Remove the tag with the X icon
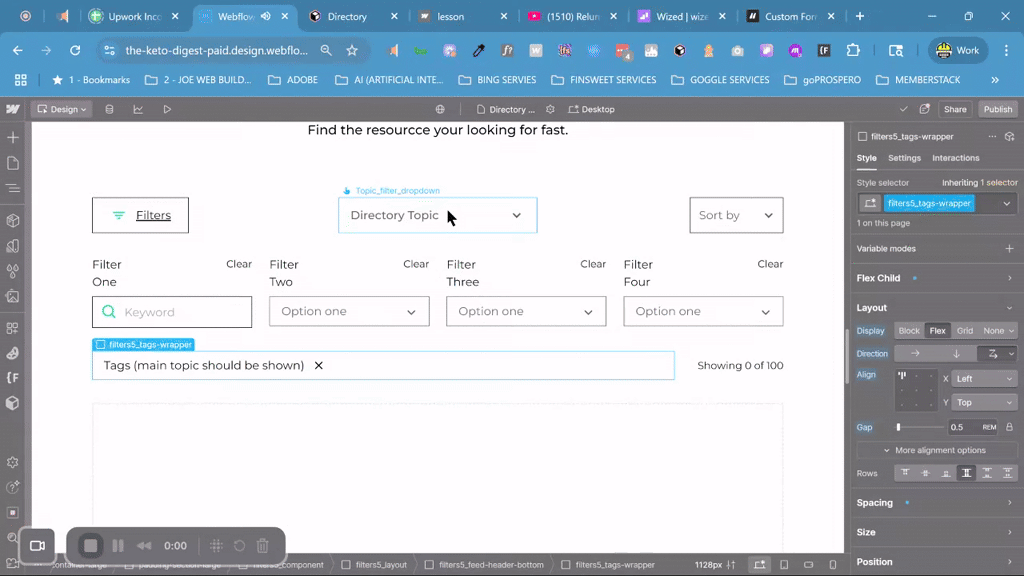The image size is (1024, 576). pyautogui.click(x=319, y=366)
